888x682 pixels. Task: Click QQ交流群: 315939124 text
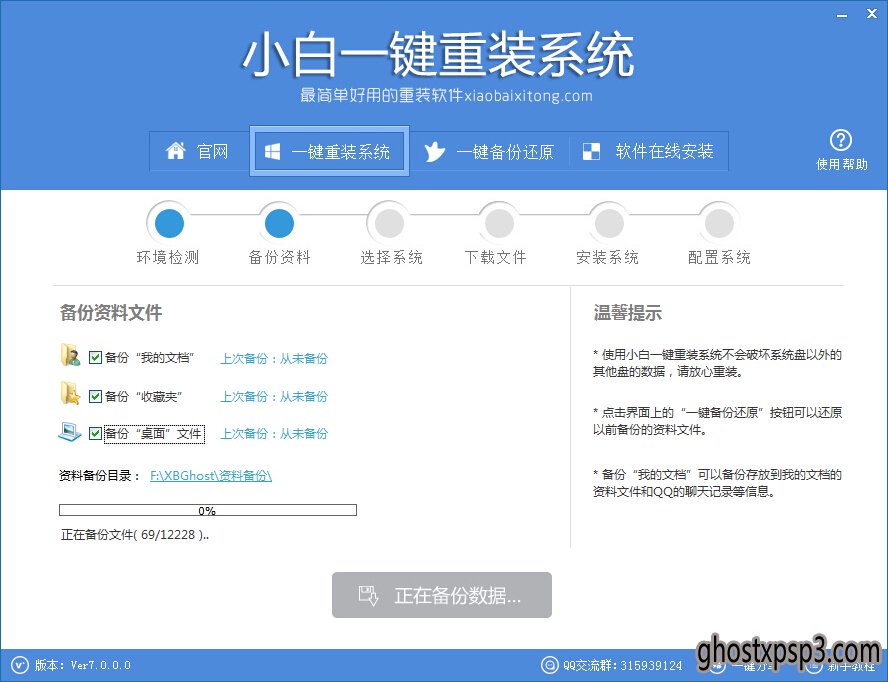(622, 665)
